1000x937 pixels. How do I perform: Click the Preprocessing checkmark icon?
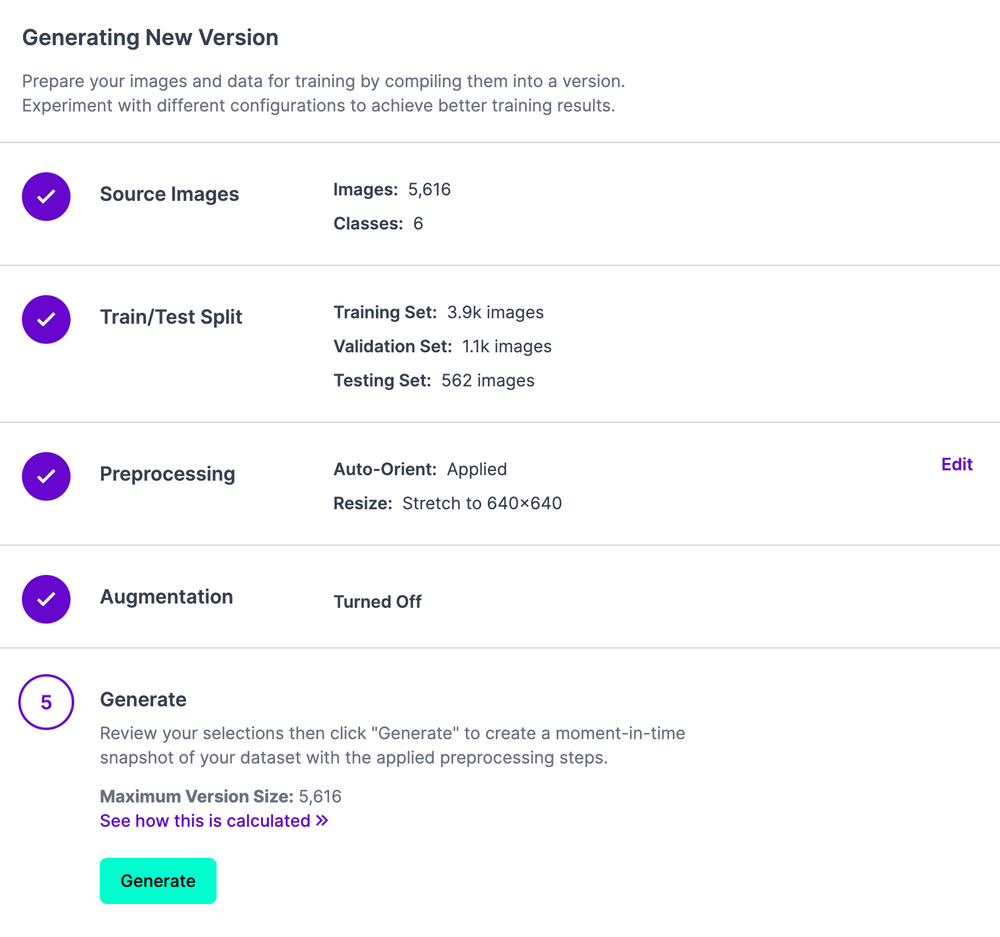coord(46,476)
